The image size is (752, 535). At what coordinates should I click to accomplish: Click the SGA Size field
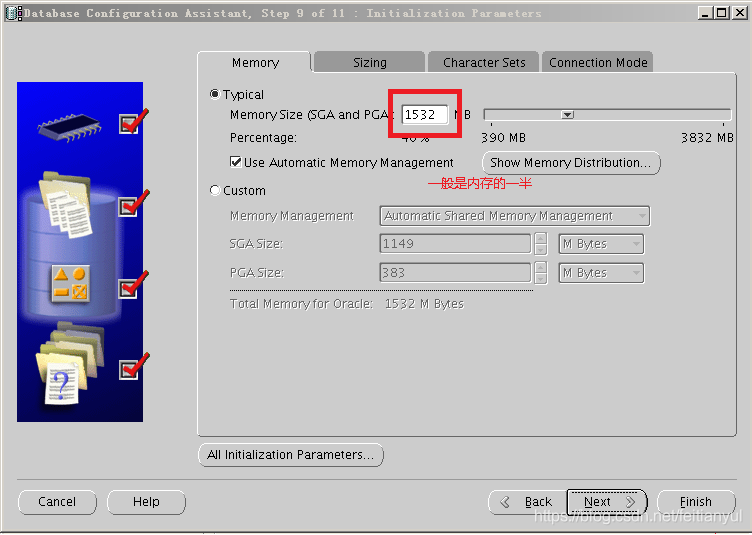[x=455, y=244]
